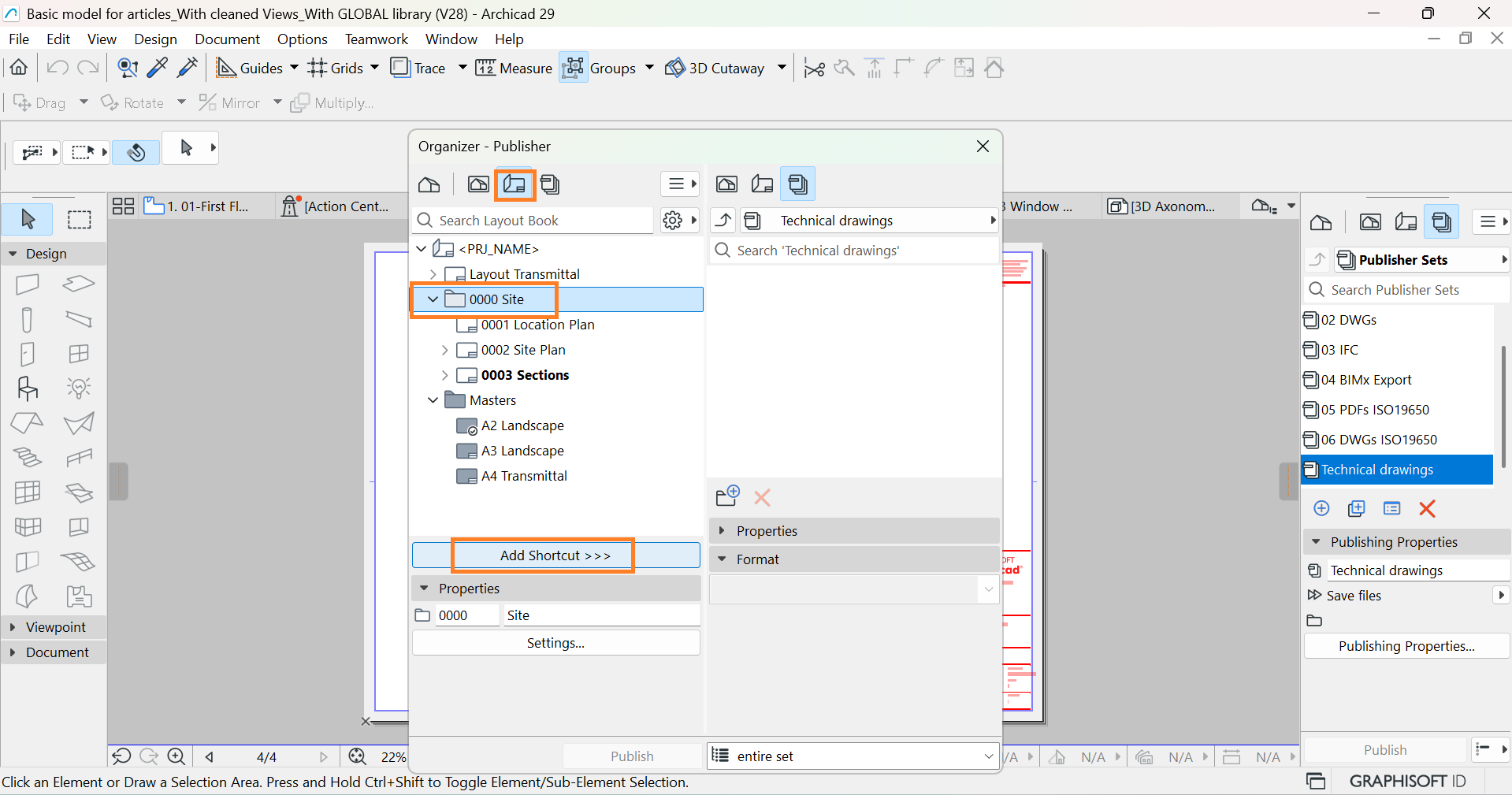Select the Wall tool in Design toolbox
This screenshot has width=1512, height=795.
pyautogui.click(x=27, y=284)
